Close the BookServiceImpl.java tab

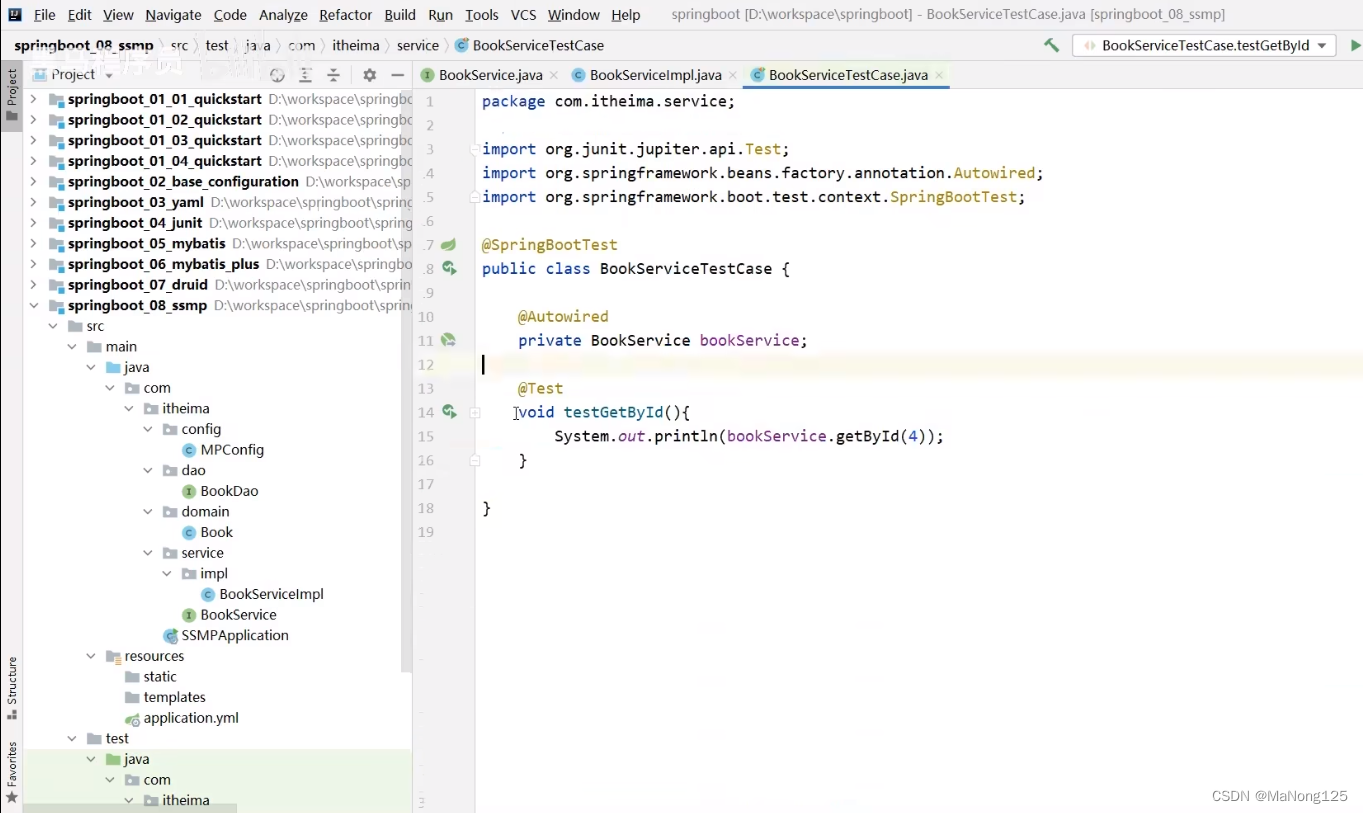tap(732, 75)
